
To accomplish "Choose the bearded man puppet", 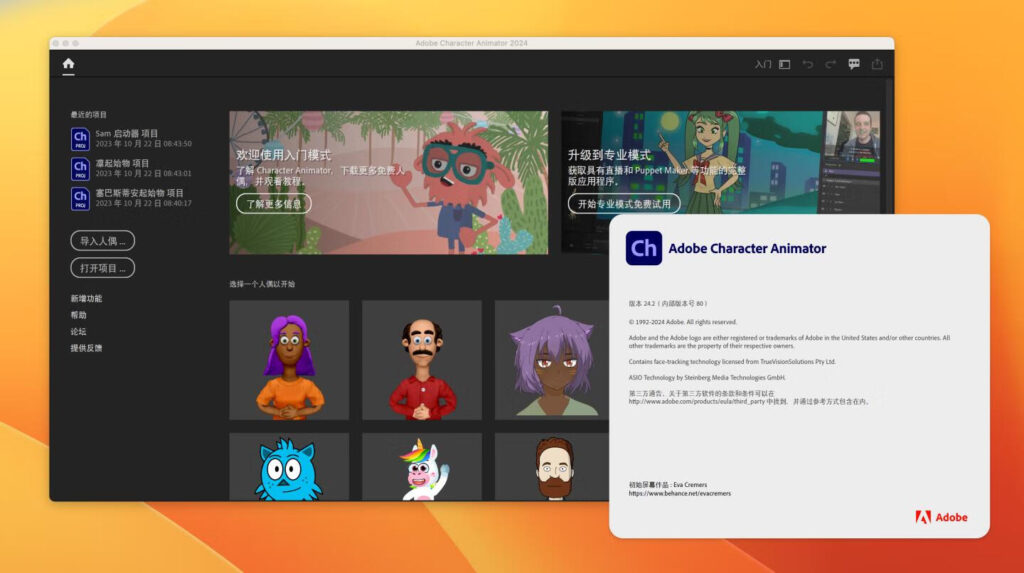I will point(552,467).
